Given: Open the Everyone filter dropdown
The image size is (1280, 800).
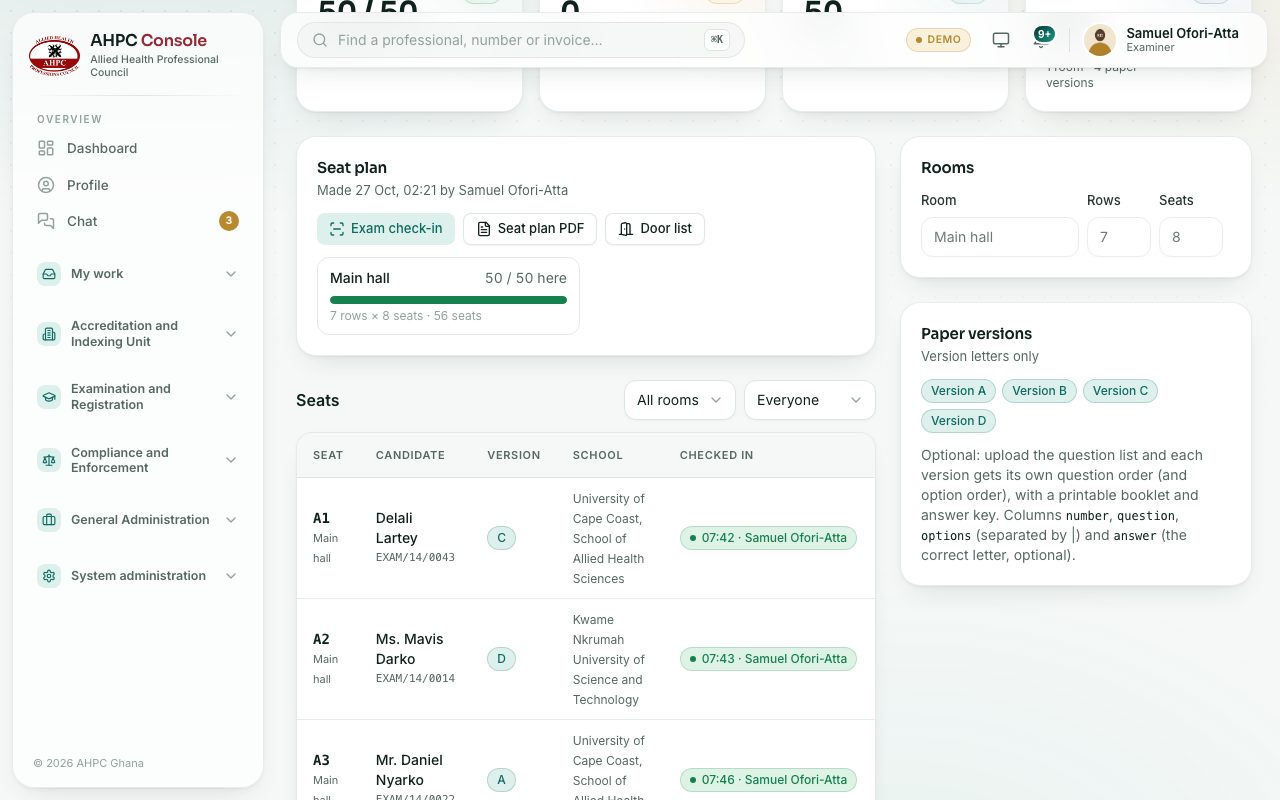Looking at the screenshot, I should [809, 400].
